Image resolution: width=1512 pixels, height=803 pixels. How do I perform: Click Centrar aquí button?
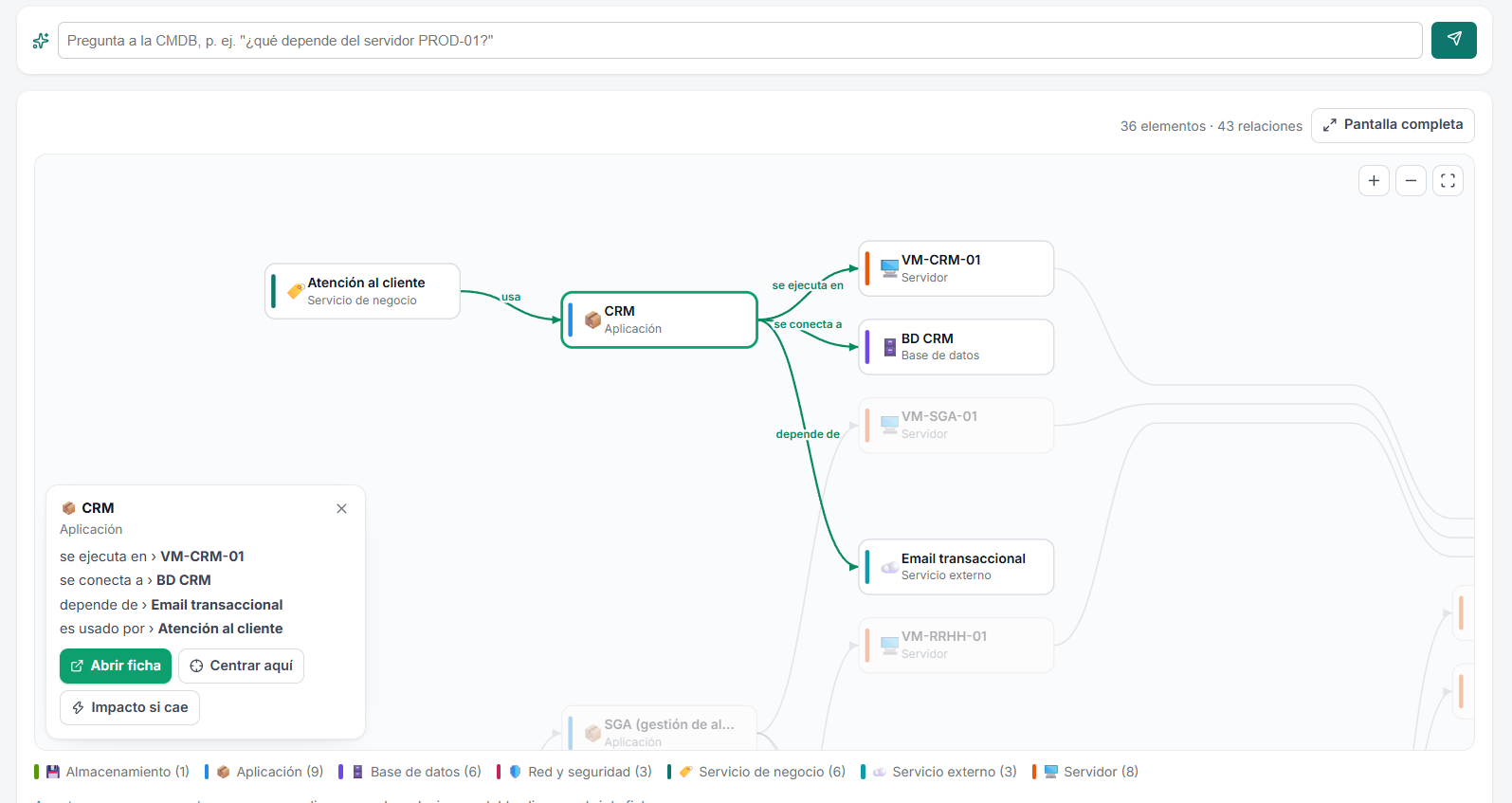coord(241,666)
